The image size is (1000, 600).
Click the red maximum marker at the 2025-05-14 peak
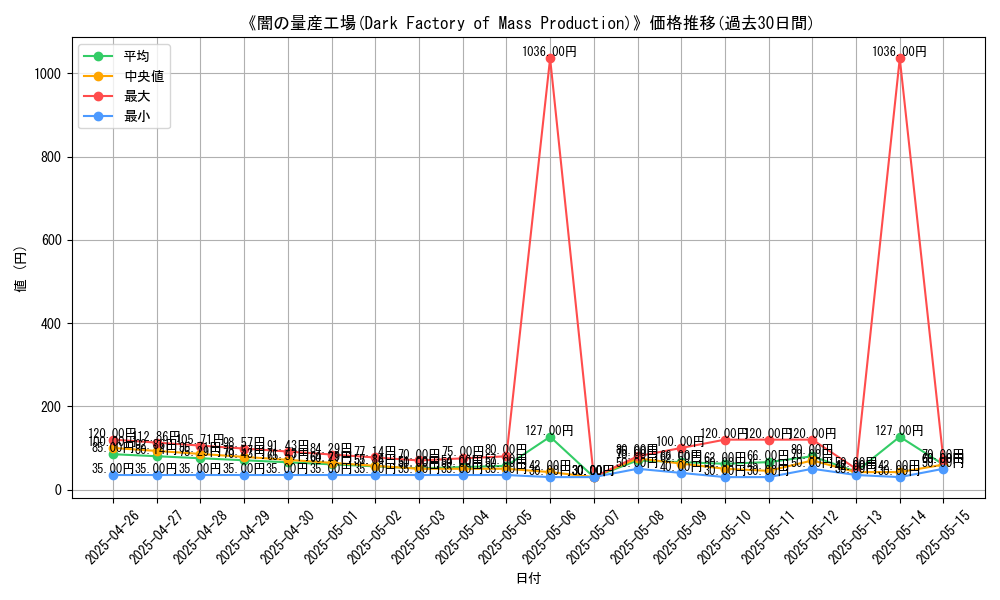coord(900,59)
